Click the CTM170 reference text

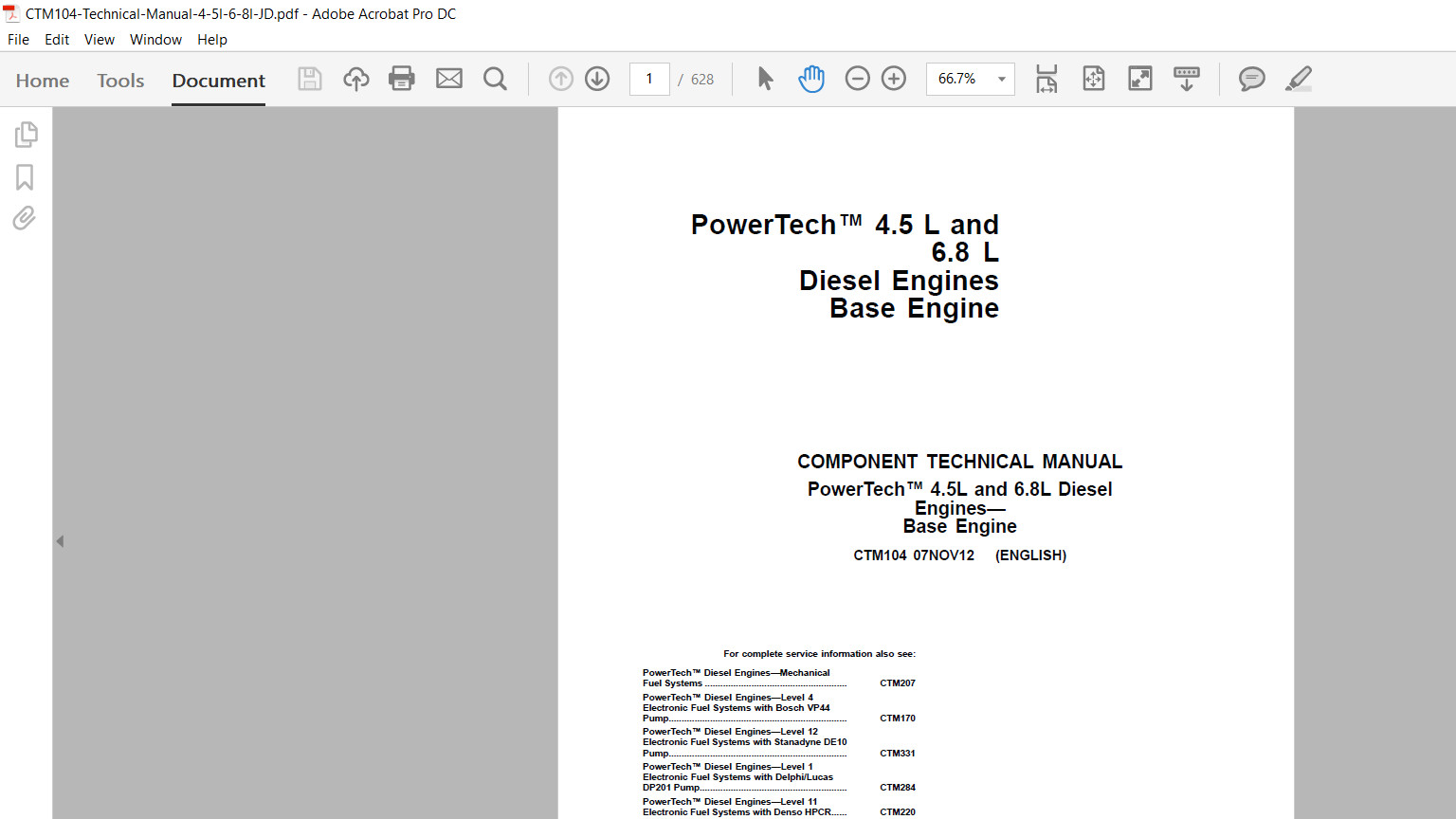898,719
